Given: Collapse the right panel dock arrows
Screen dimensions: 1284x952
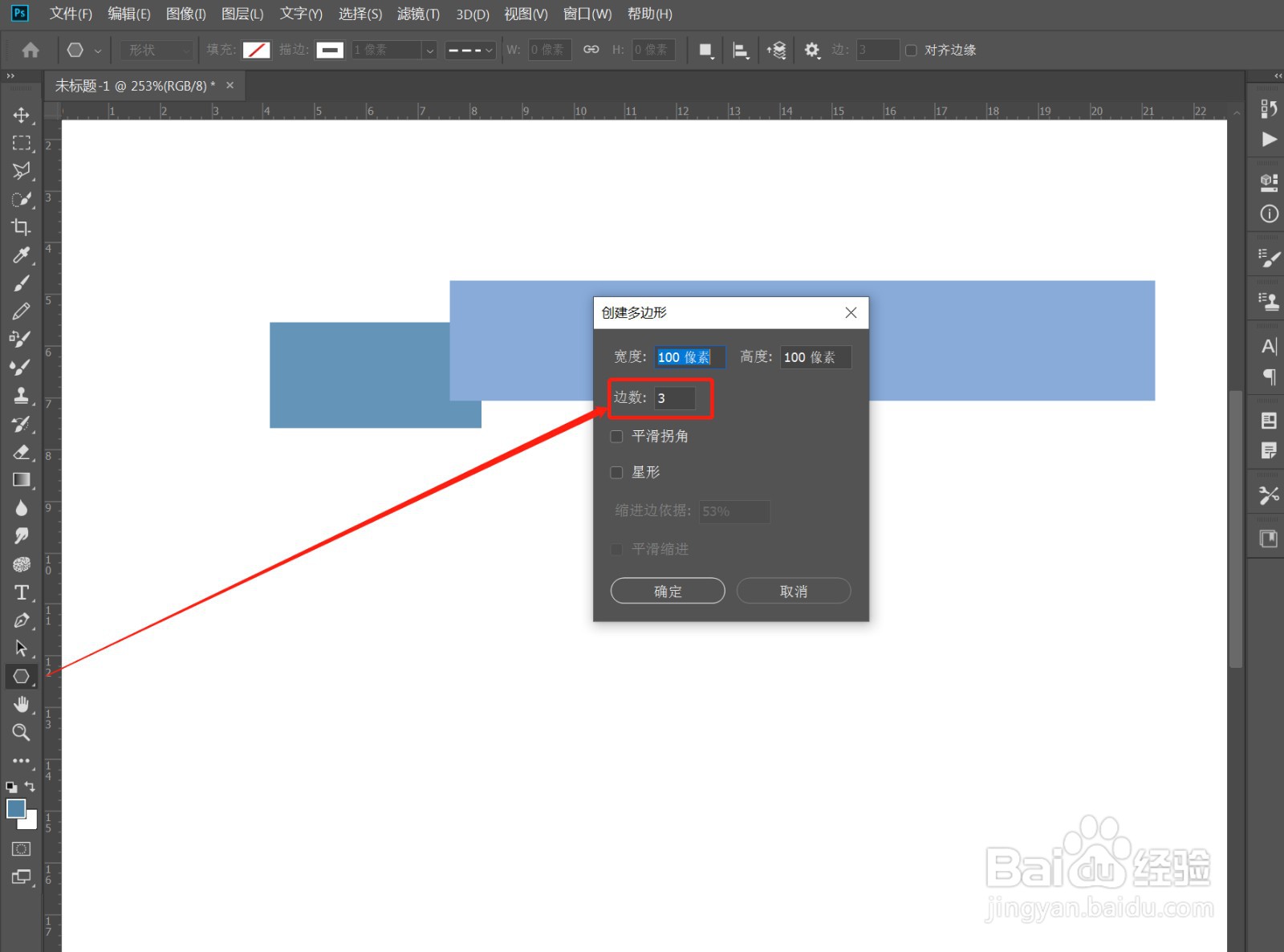Looking at the screenshot, I should coord(1278,76).
